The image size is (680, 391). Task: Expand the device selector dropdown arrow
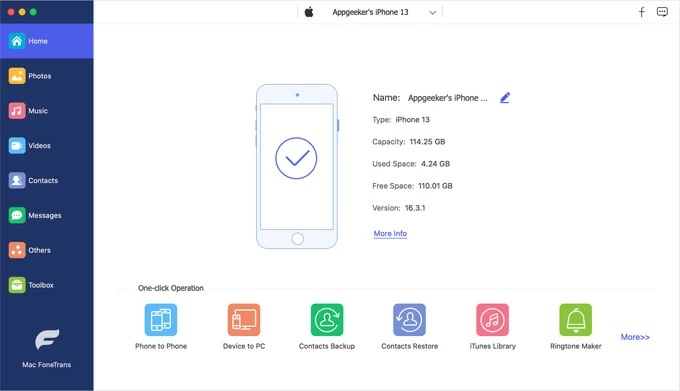click(432, 13)
